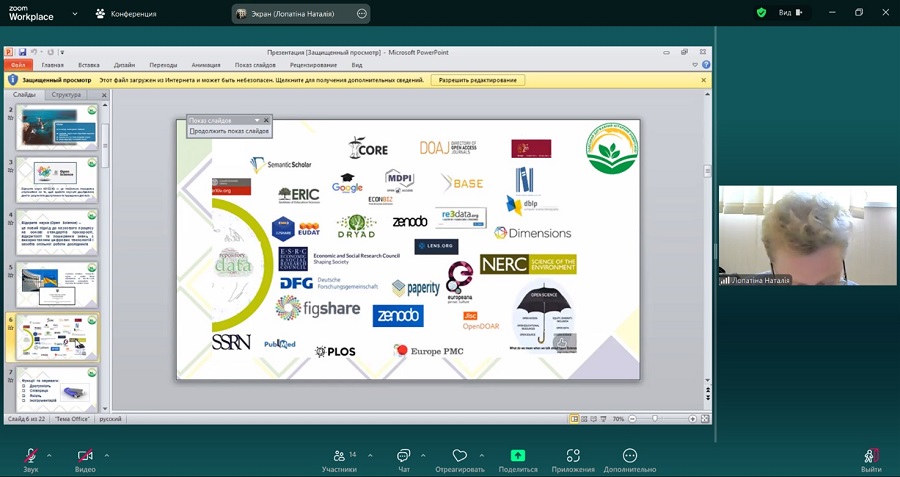The width and height of the screenshot is (900, 477).
Task: Click the protected view message text about Internet file
Action: click(x=261, y=80)
